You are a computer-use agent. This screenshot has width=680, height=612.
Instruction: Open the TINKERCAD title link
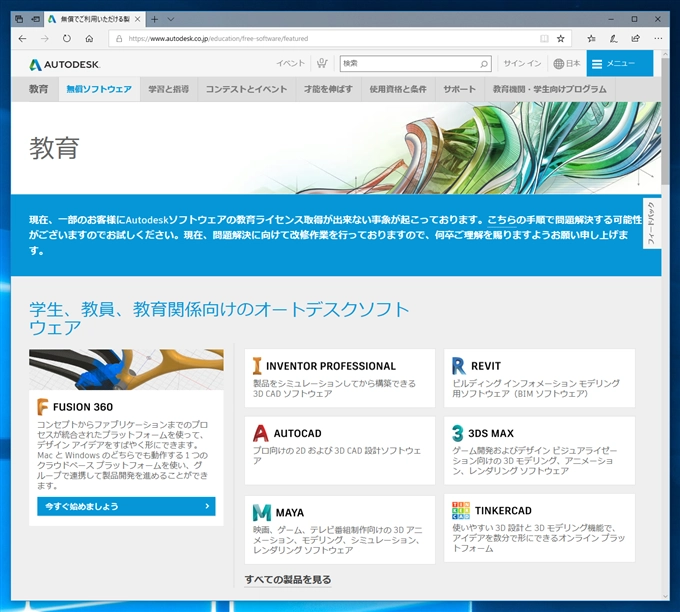pos(503,511)
